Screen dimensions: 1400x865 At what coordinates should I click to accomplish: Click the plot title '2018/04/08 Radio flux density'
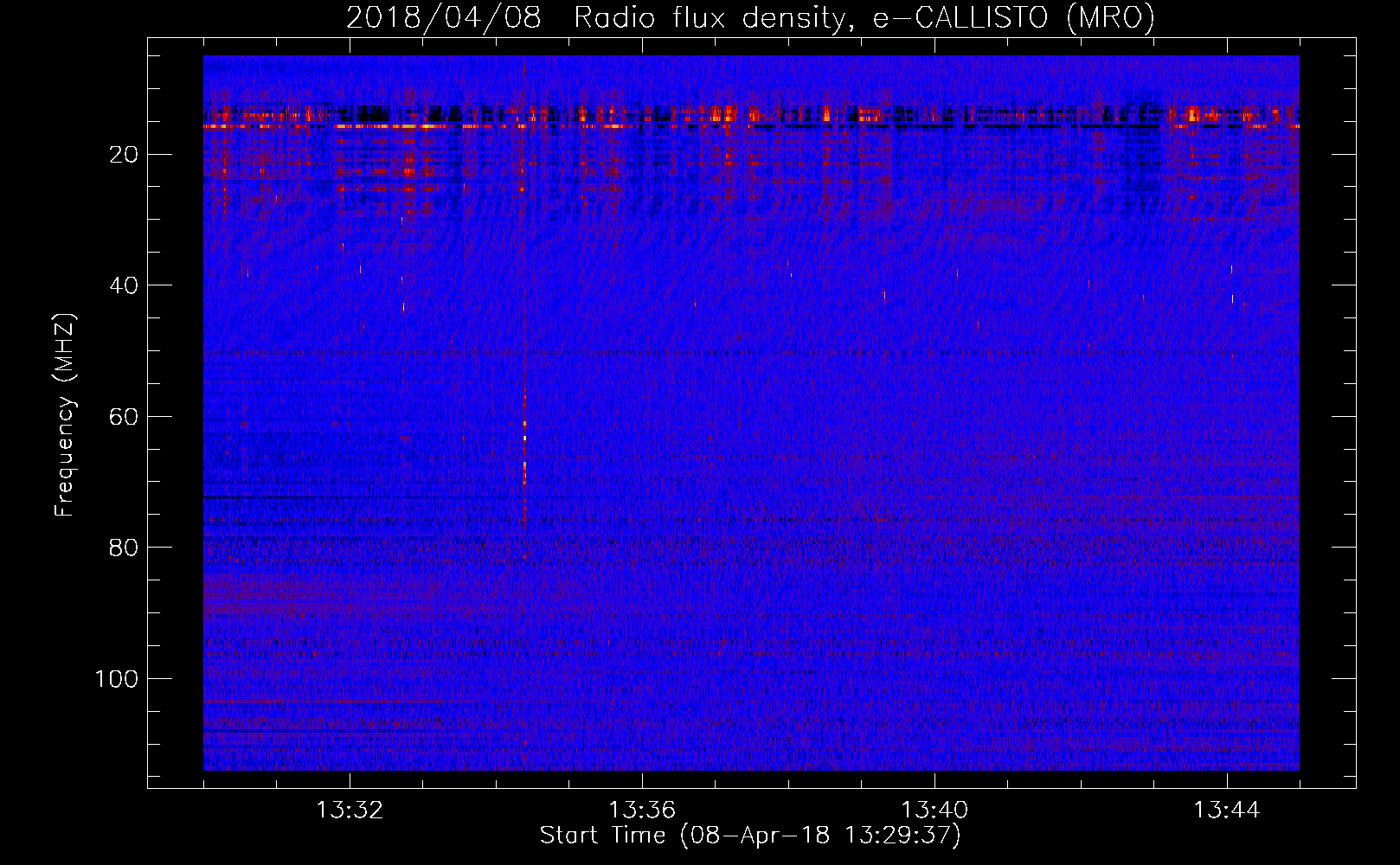tap(750, 17)
